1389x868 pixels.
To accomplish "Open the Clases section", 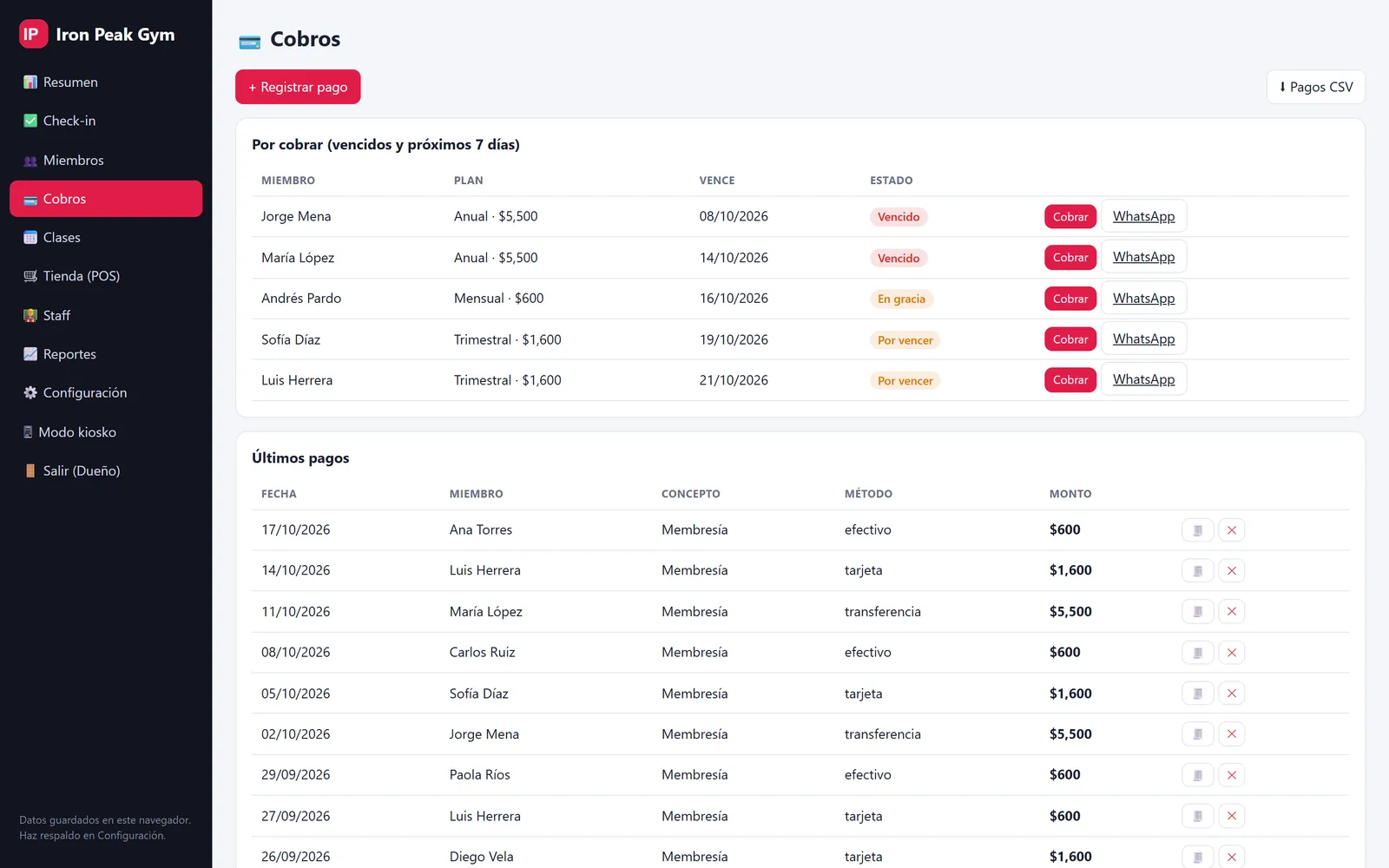I will [106, 238].
